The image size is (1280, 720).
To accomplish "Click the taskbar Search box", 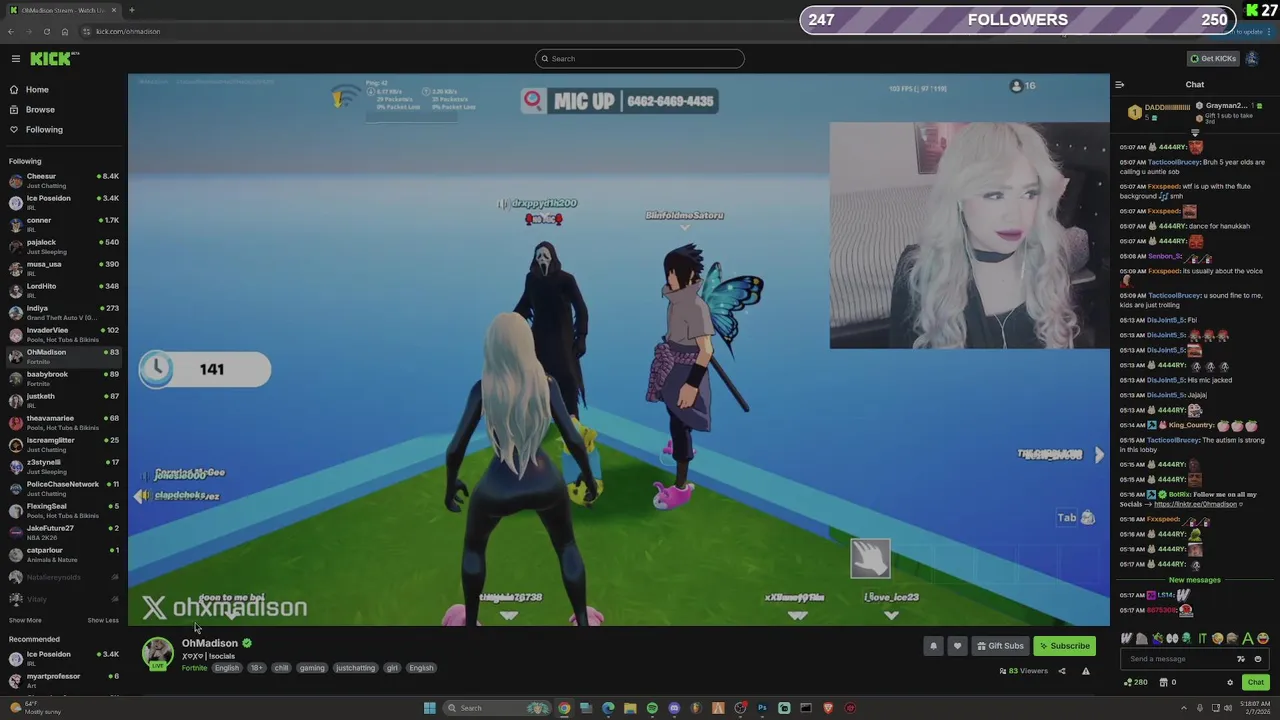I will point(497,708).
